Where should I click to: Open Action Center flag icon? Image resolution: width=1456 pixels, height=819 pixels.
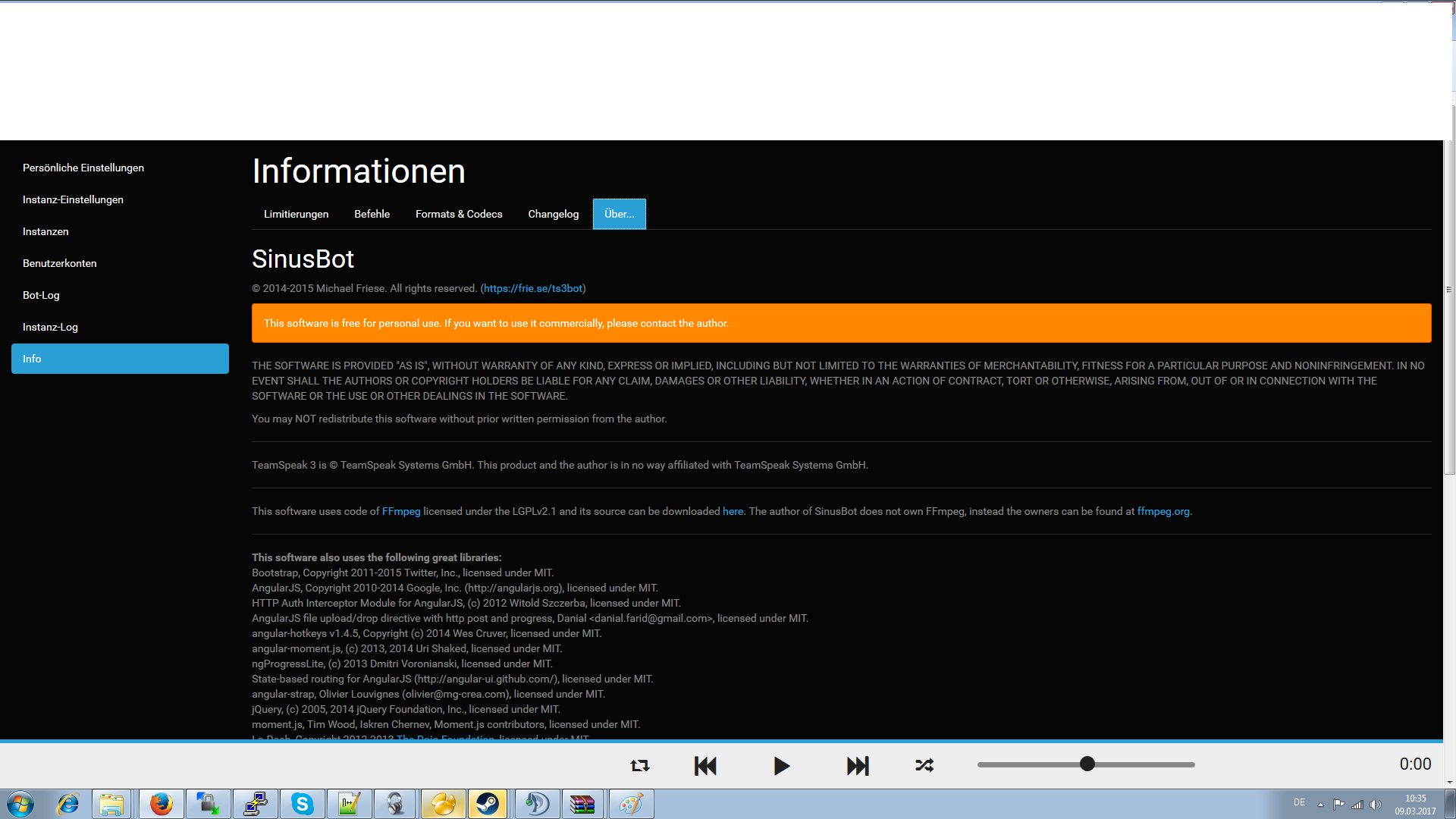click(1338, 805)
